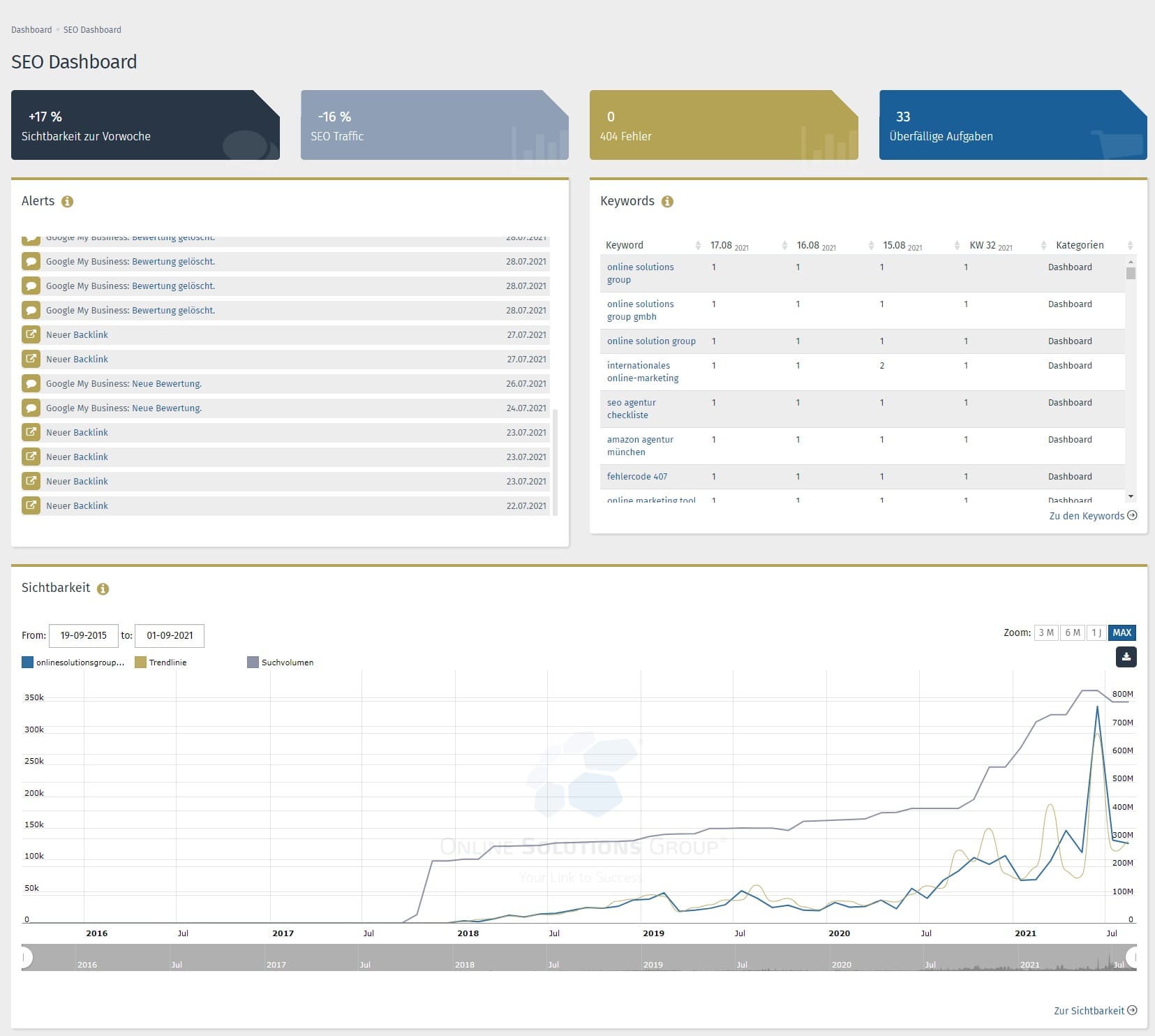Set chart zoom to 1 J
The width and height of the screenshot is (1155, 1036).
[x=1096, y=632]
